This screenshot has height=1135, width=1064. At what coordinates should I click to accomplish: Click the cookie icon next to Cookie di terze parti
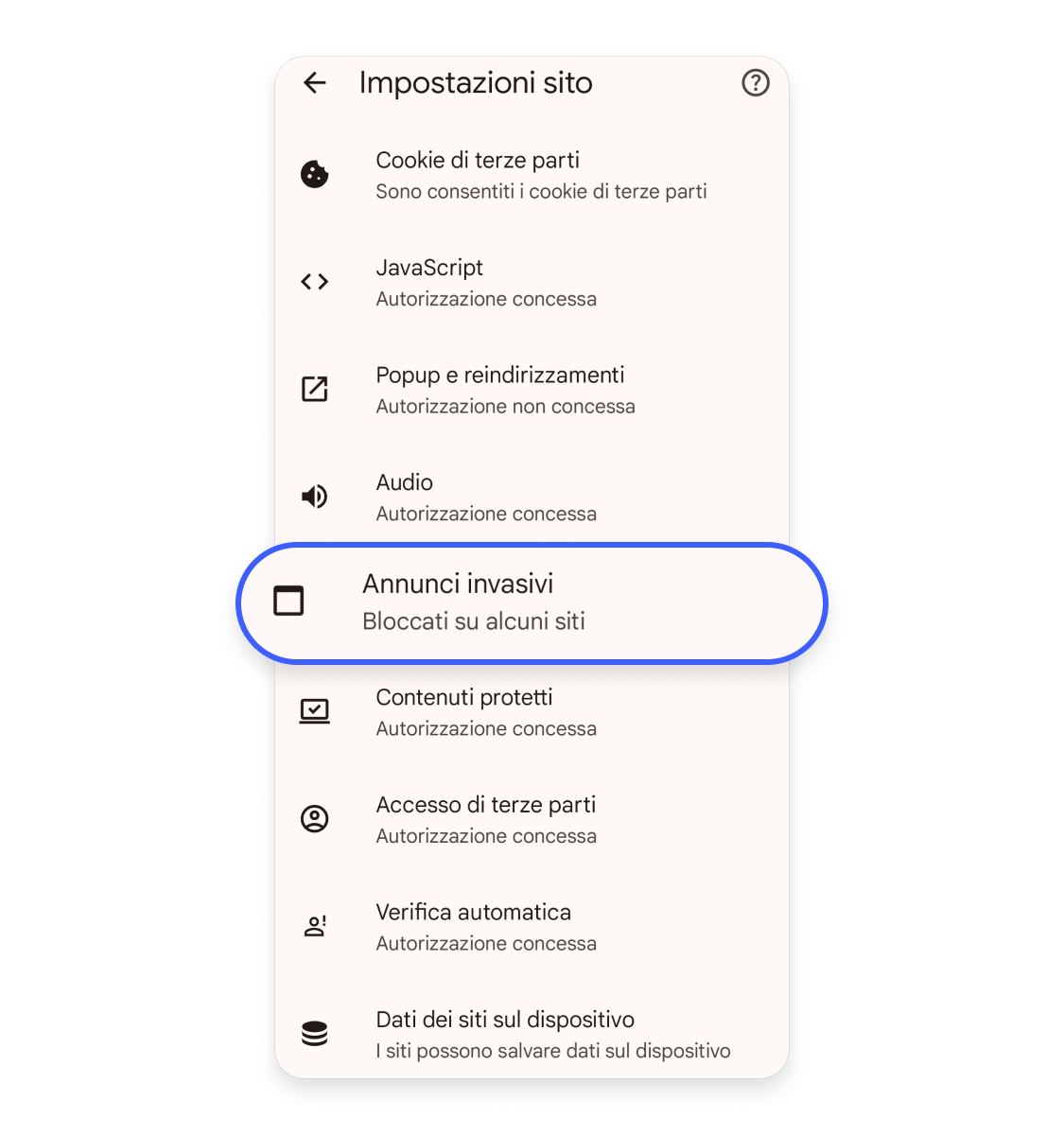point(315,174)
